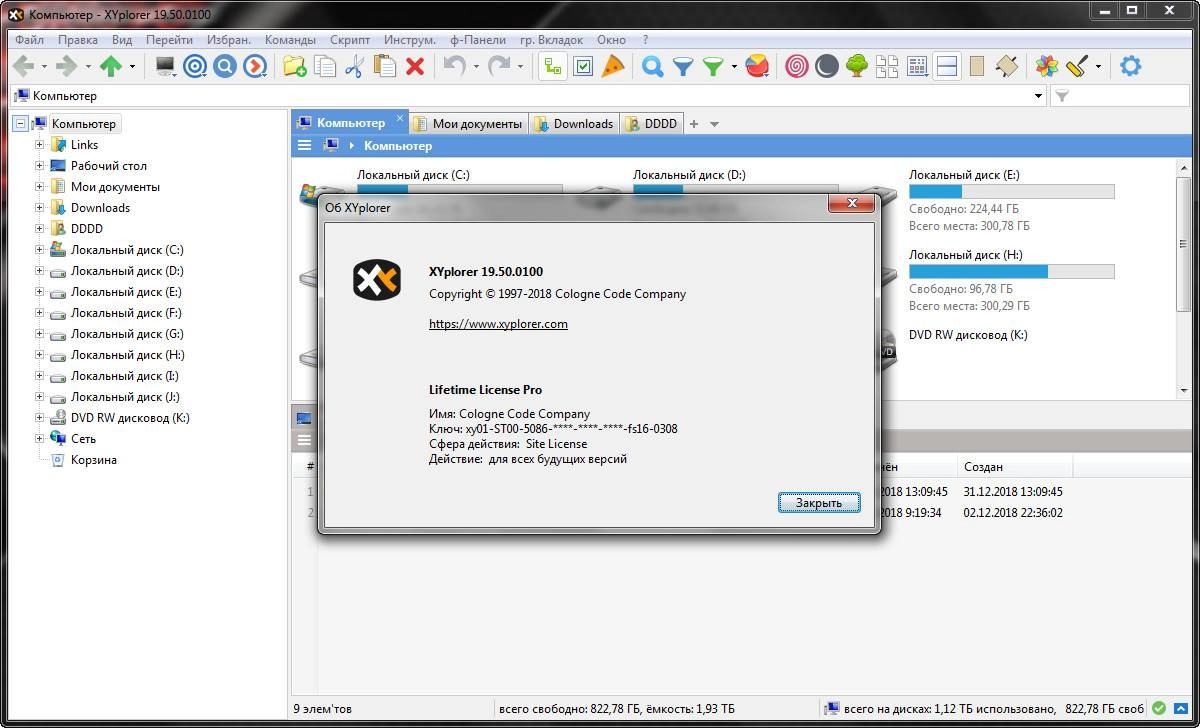Create a new folder via toolbar
1200x728 pixels.
[x=294, y=66]
